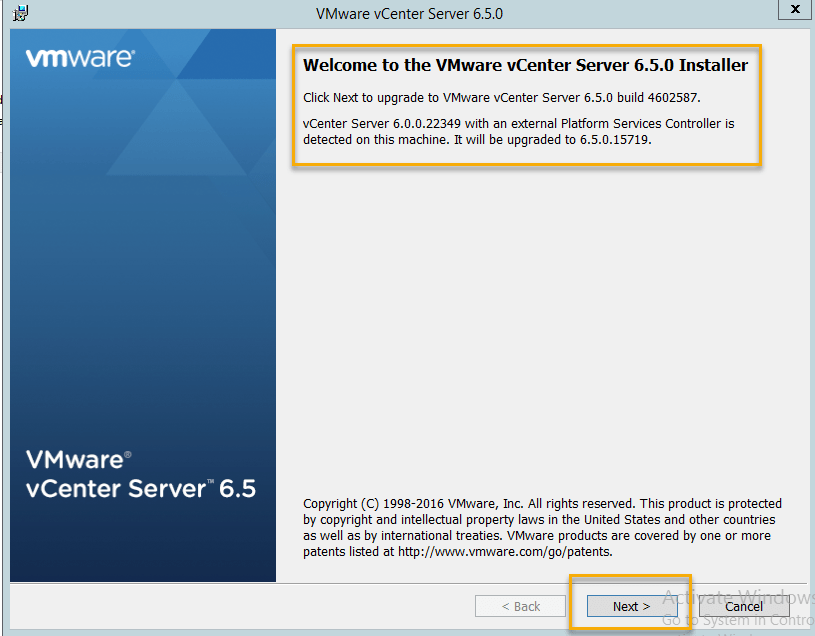Viewport: 815px width, 636px height.
Task: Close the vCenter Server installer window
Action: (795, 9)
